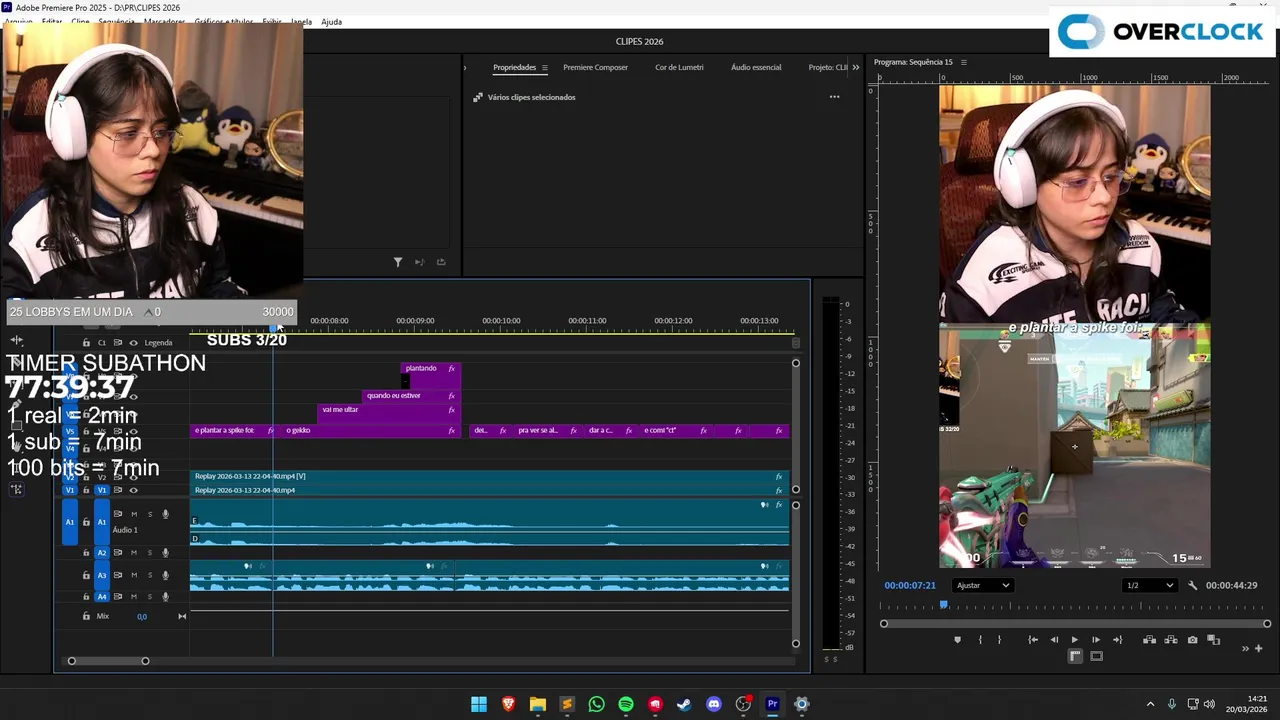Viewport: 1280px width, 720px height.
Task: Enable voice-over record on A2
Action: pyautogui.click(x=166, y=553)
